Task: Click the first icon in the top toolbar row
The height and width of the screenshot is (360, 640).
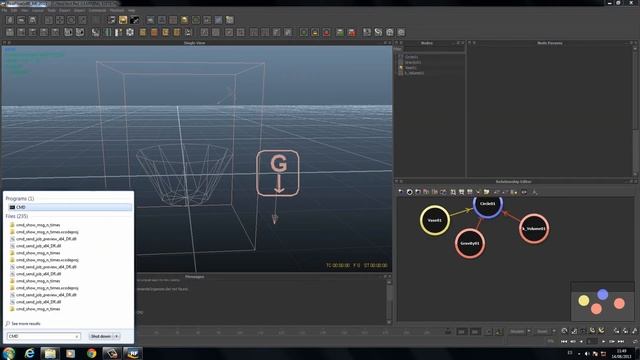Action: click(x=10, y=20)
